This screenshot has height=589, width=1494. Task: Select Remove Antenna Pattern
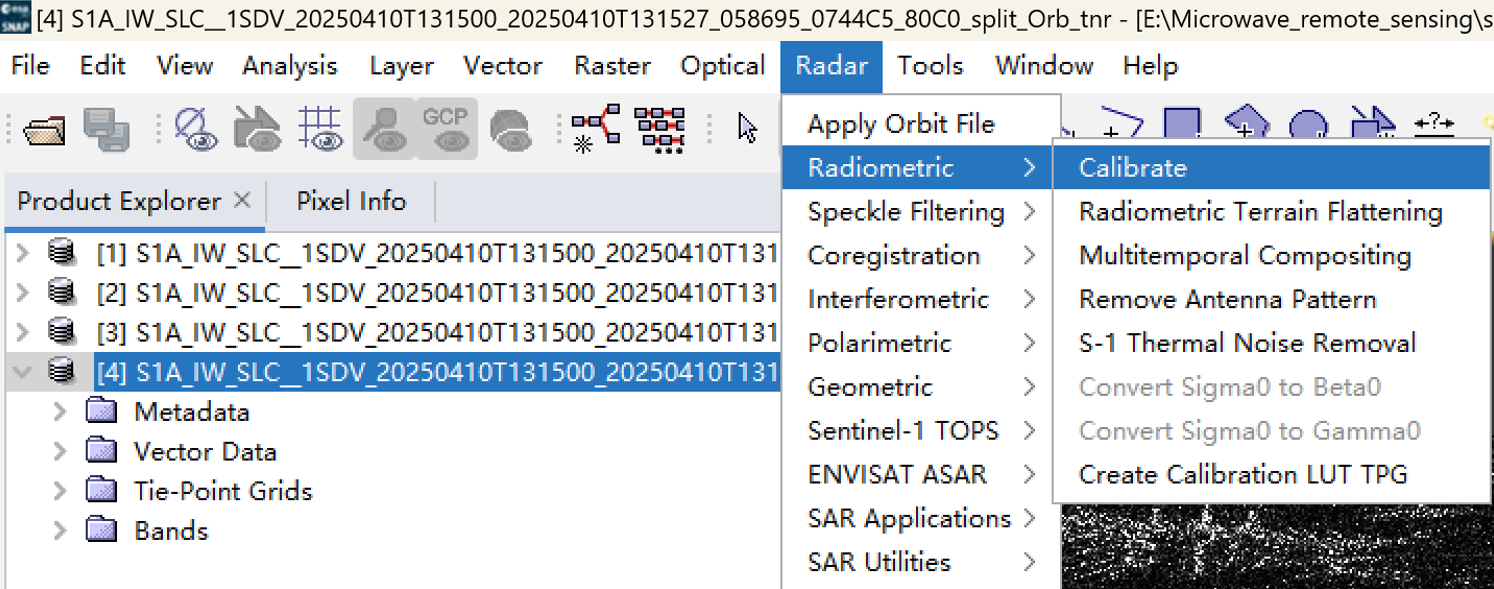click(x=1271, y=300)
